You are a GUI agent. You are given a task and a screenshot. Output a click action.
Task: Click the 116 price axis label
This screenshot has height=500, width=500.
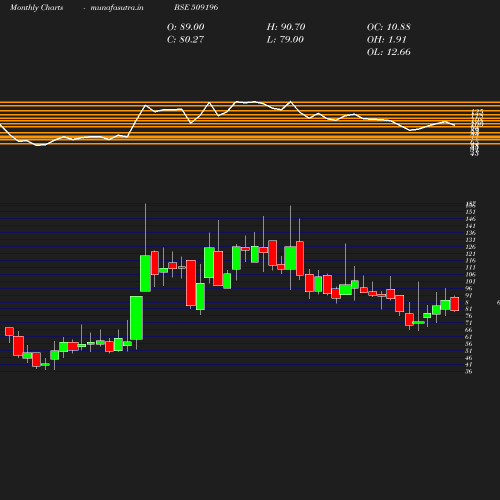470,260
